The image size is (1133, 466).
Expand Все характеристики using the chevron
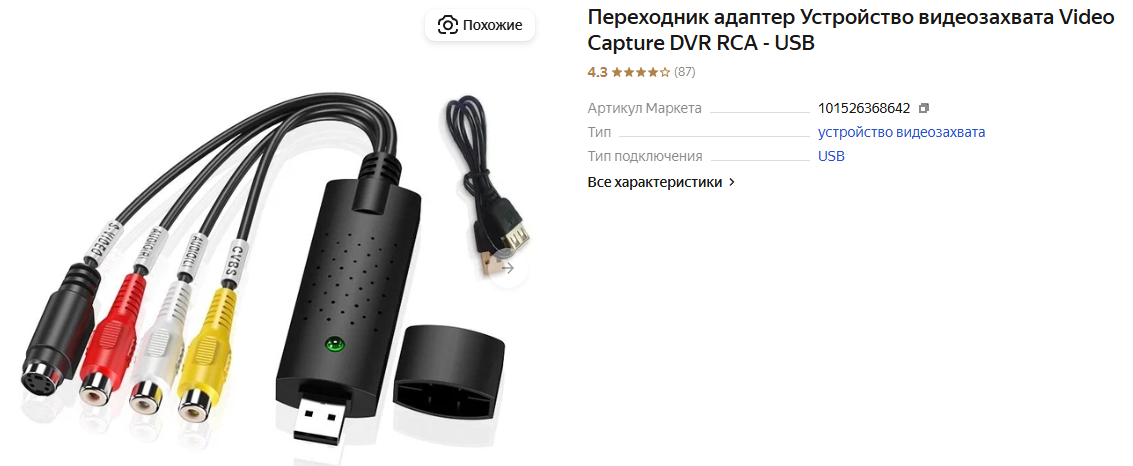[x=732, y=182]
